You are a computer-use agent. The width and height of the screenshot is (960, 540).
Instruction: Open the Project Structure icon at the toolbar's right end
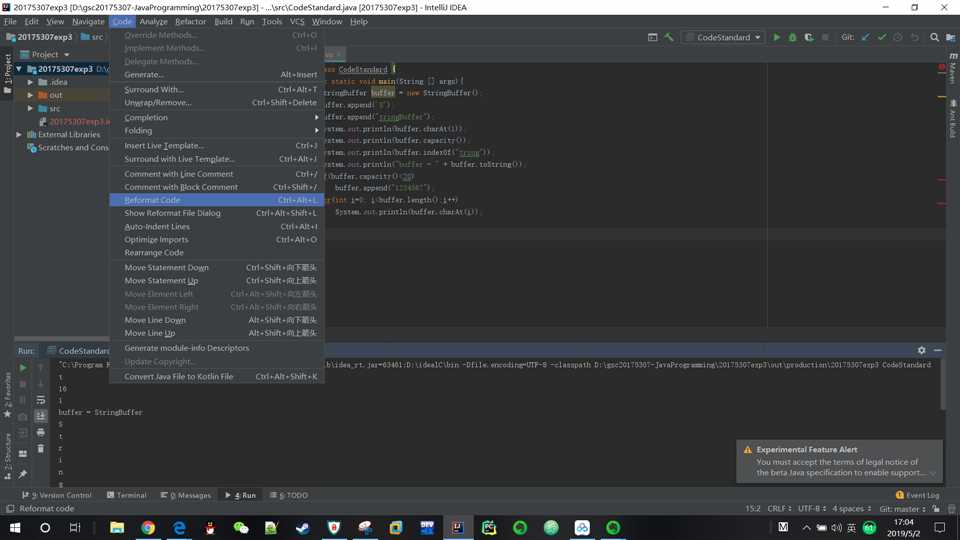pos(951,37)
